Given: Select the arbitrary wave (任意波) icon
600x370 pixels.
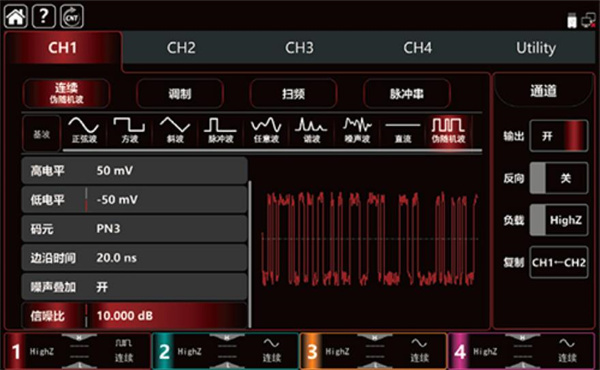Looking at the screenshot, I should click(266, 130).
